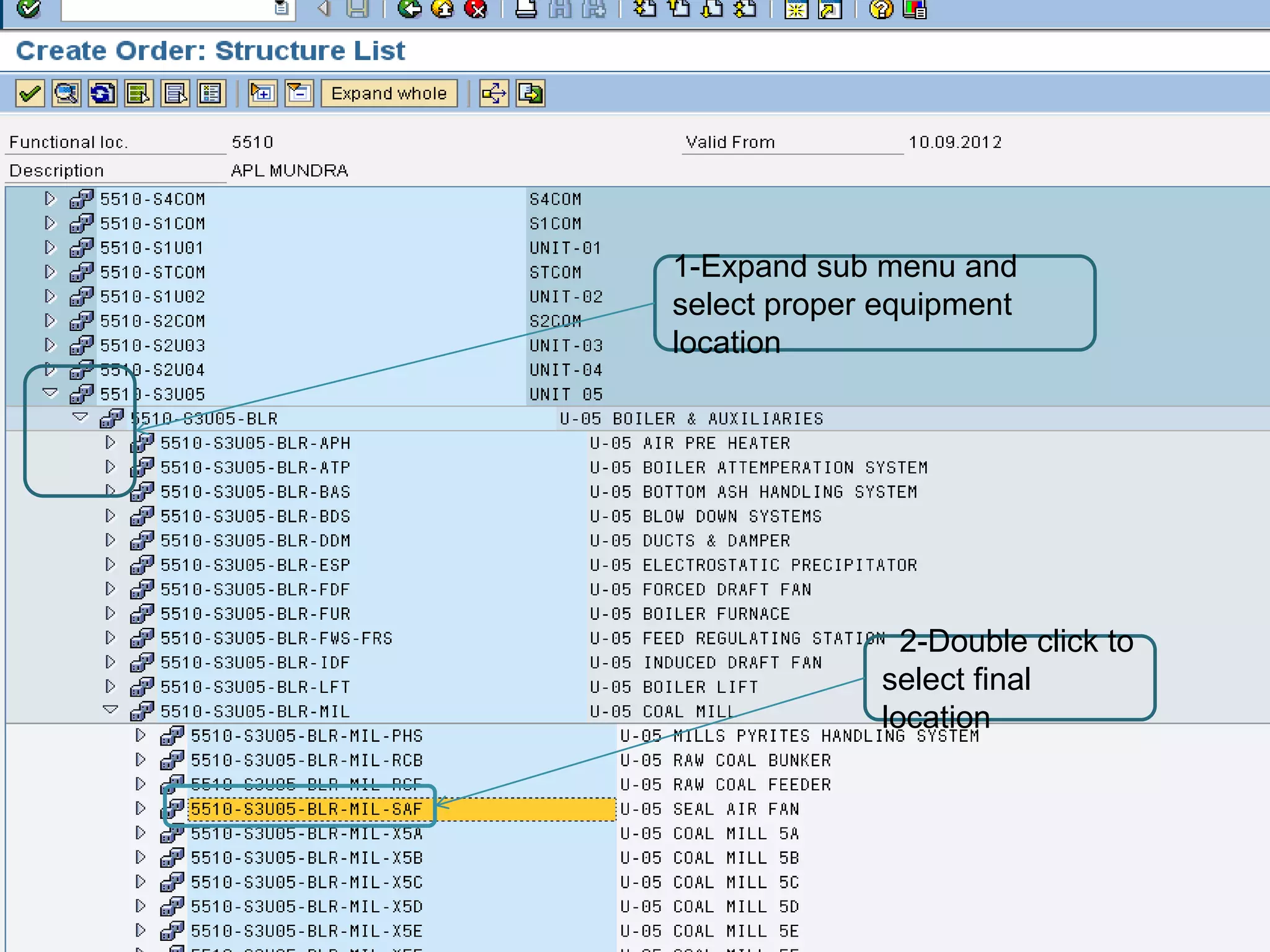
Task: Click the Save floppy disk icon
Action: (x=358, y=8)
